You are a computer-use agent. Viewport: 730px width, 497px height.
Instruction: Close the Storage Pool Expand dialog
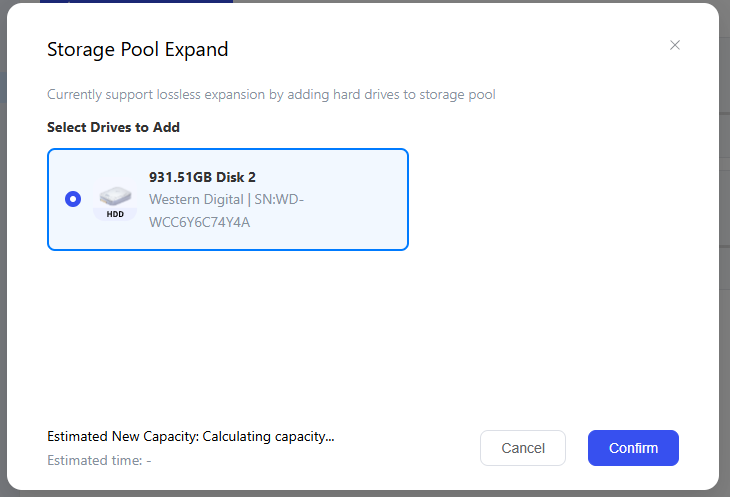click(x=675, y=45)
